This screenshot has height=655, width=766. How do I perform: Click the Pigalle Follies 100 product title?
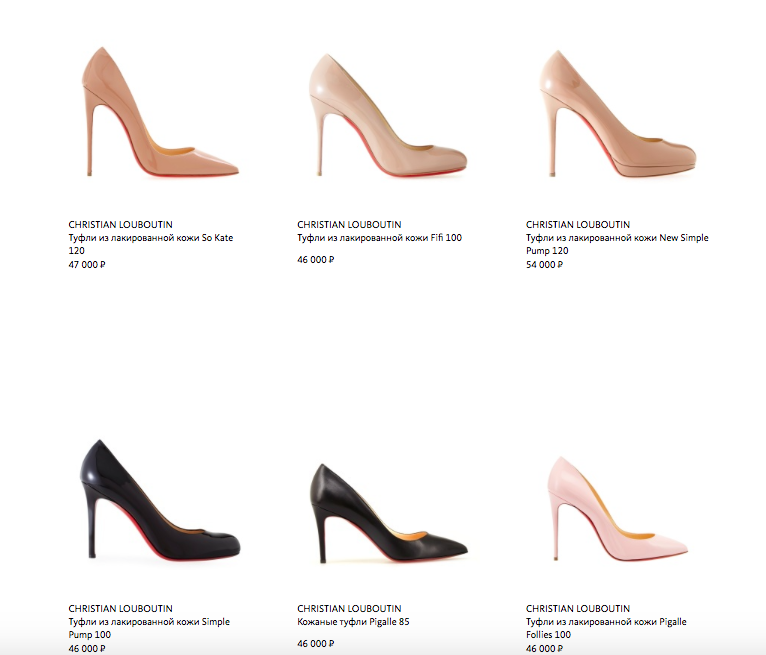pos(606,628)
